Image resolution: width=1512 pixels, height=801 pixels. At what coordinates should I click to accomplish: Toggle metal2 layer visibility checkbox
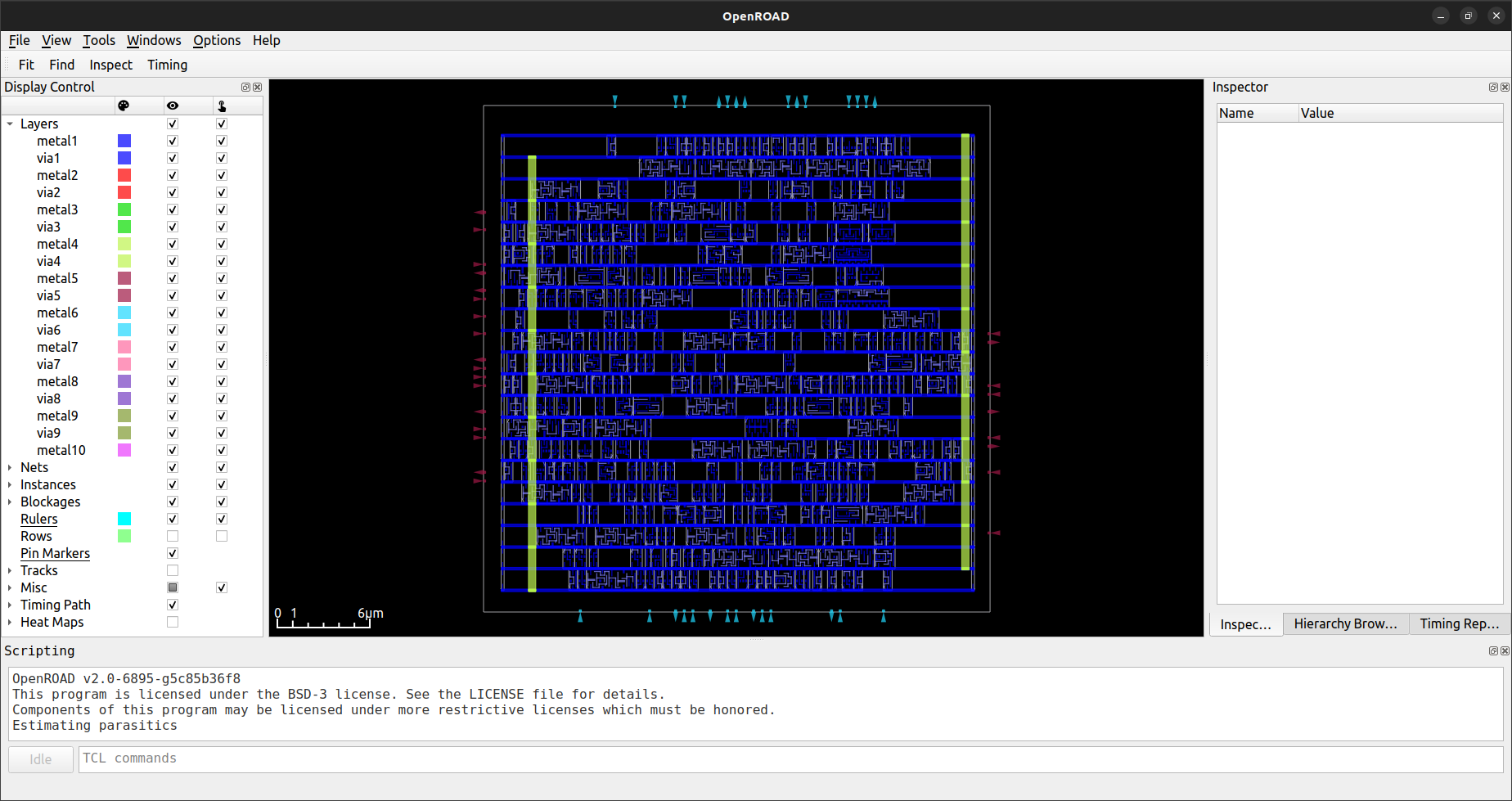click(x=173, y=175)
